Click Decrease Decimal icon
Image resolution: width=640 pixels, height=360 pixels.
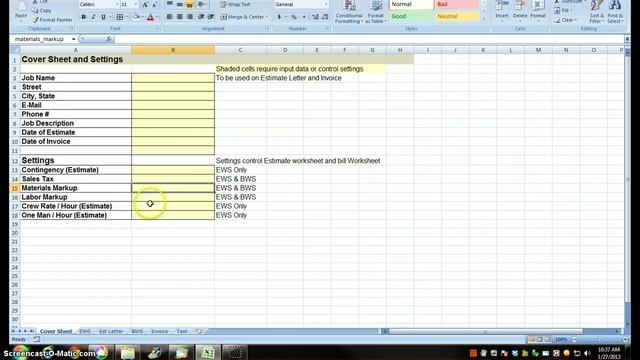[x=325, y=17]
